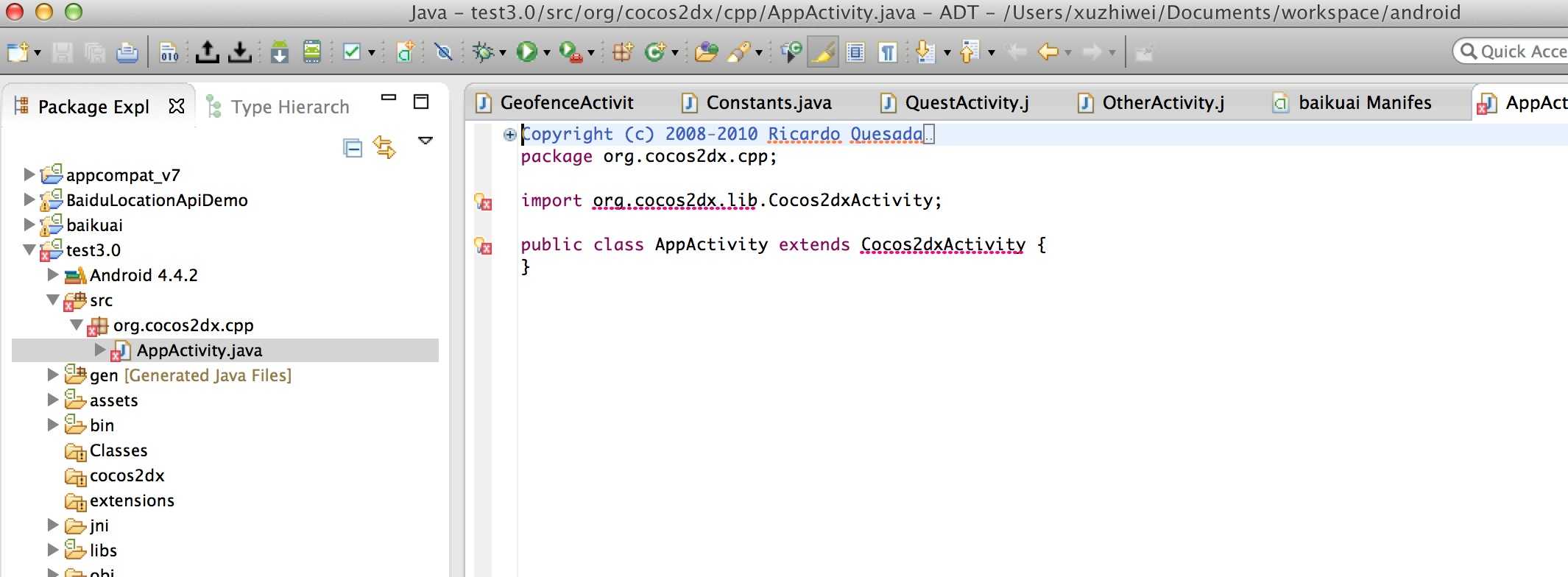
Task: Open the Constants.java editor tab
Action: 757,102
